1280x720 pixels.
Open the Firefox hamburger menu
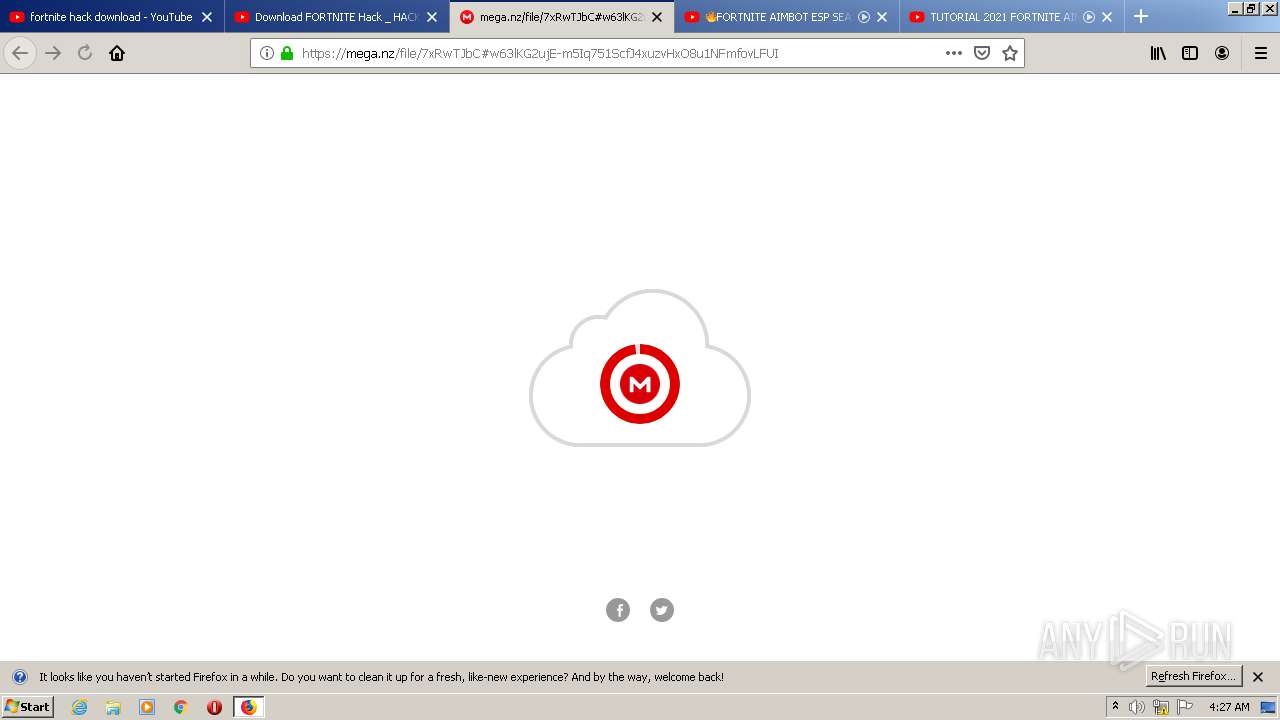pos(1261,53)
